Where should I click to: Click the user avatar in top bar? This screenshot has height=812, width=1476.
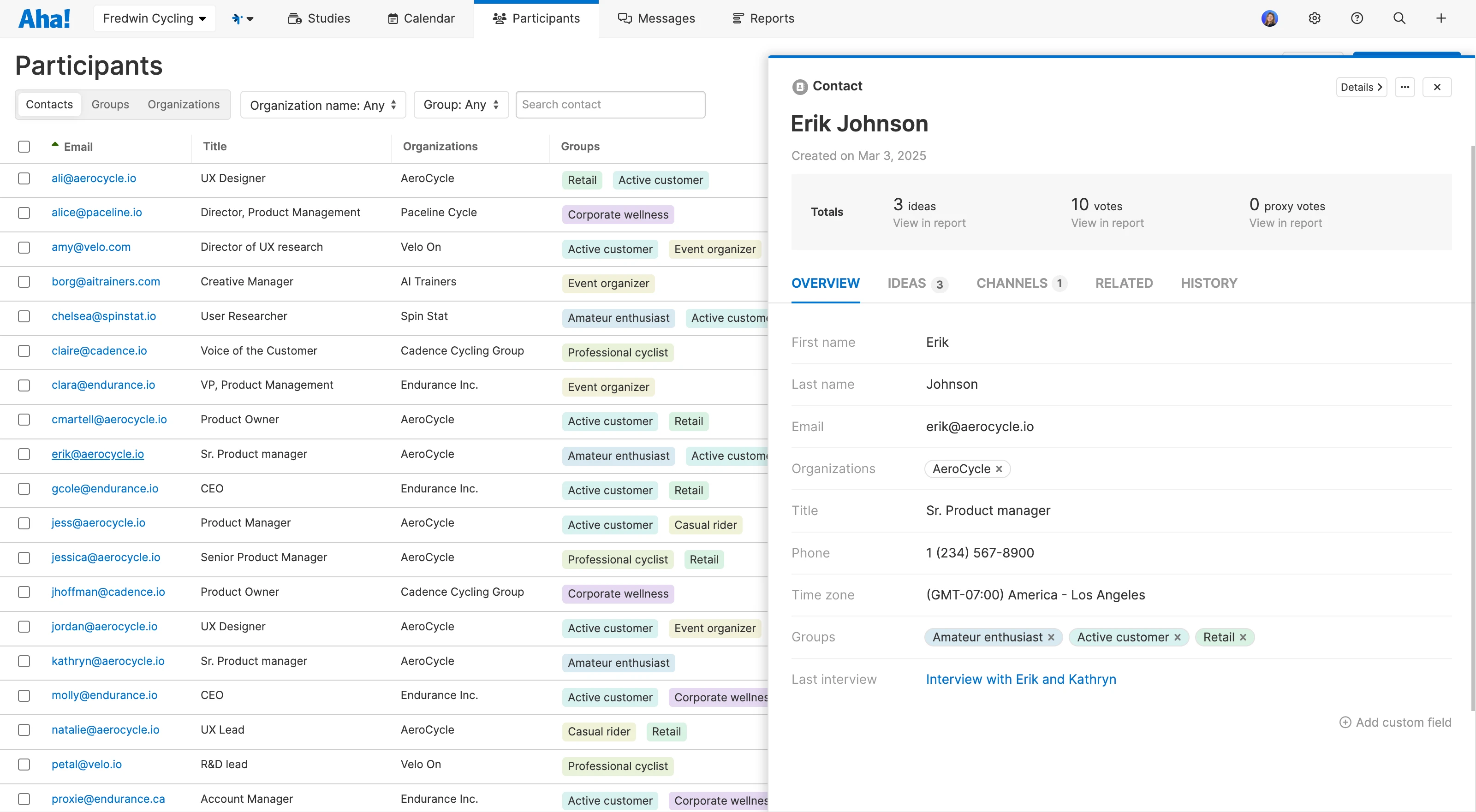(x=1270, y=18)
